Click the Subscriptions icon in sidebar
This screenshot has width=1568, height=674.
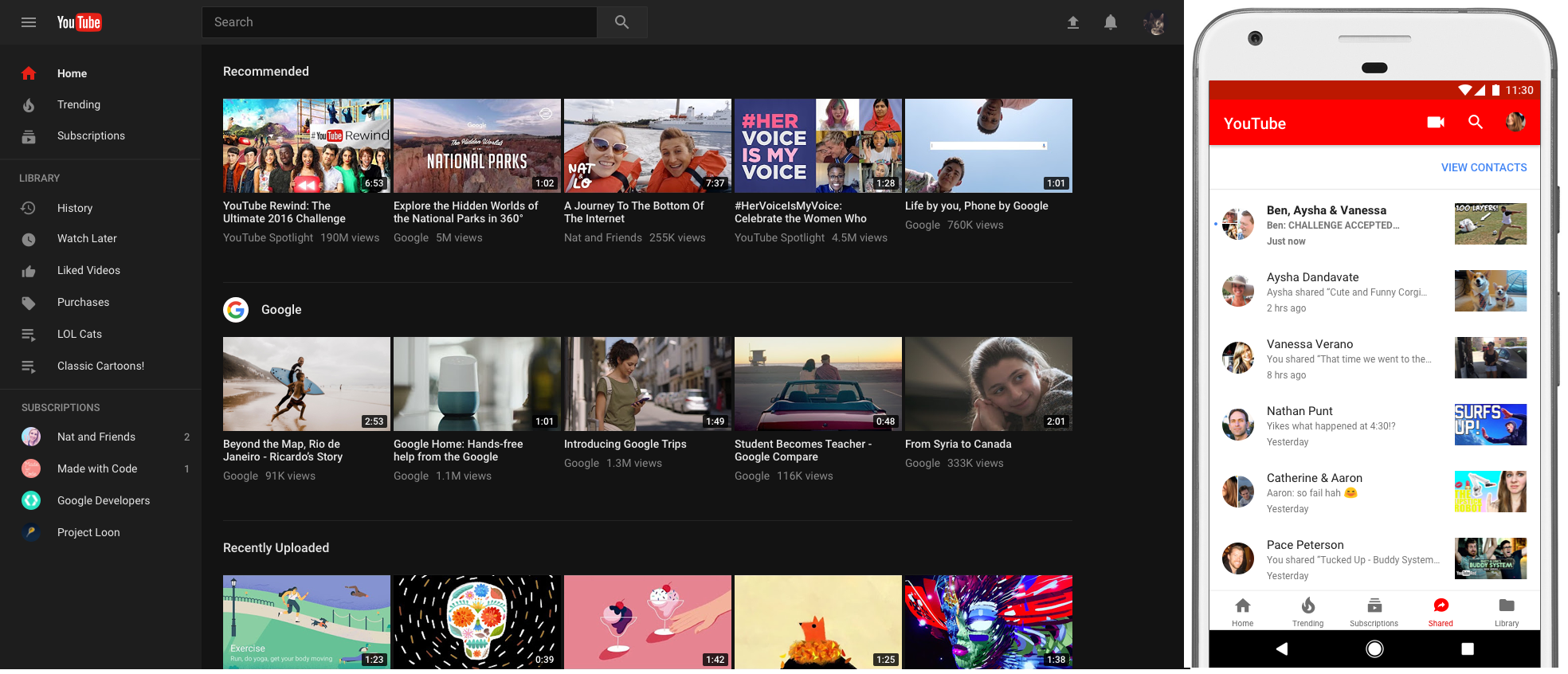[x=29, y=136]
